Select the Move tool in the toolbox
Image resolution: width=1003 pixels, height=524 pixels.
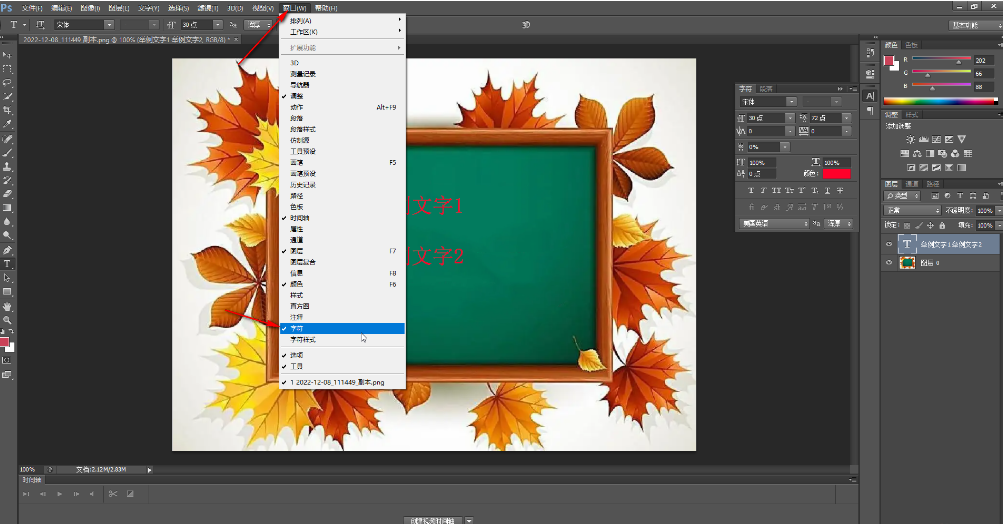7,54
